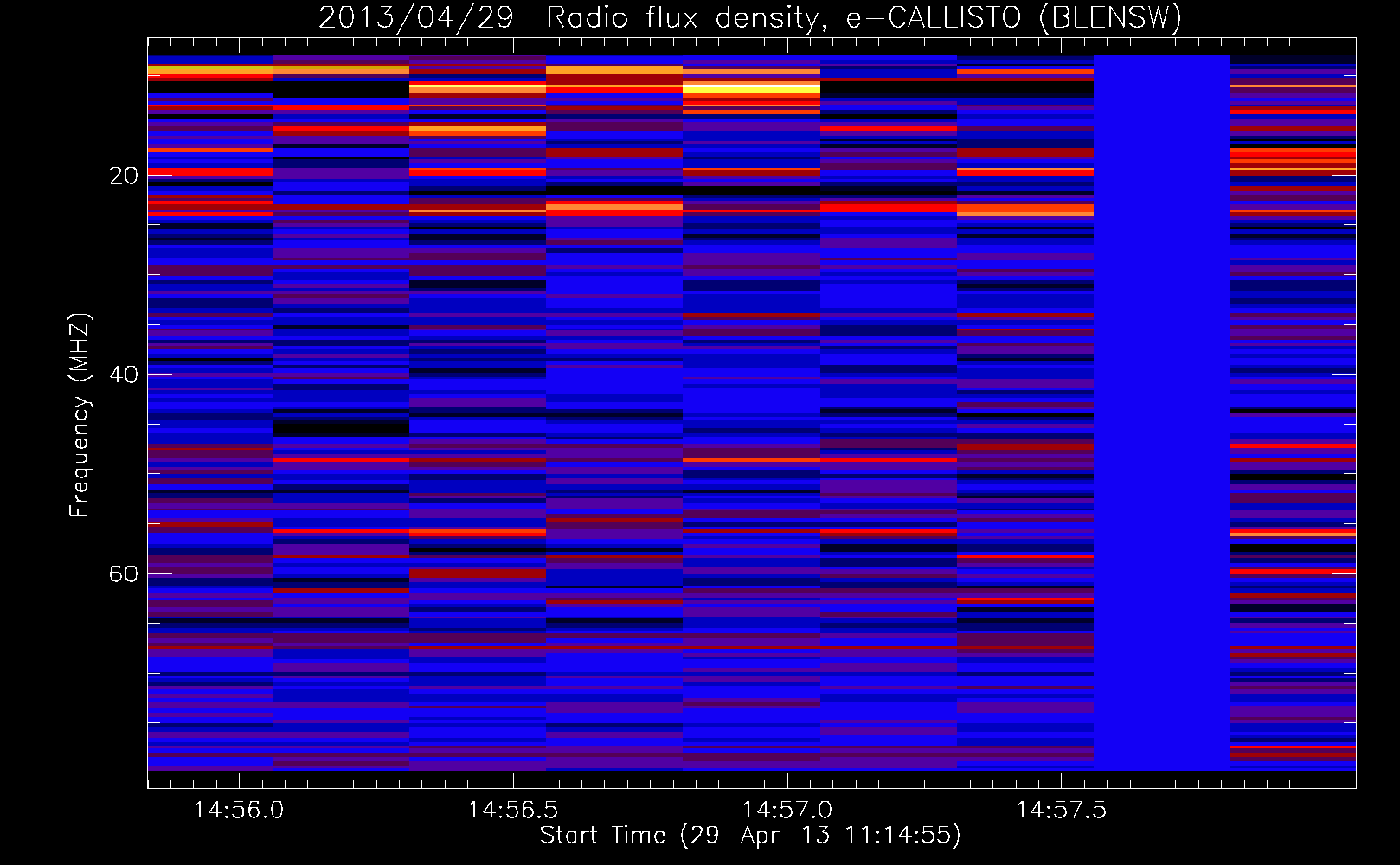Click the 14:56.5 time tick label
This screenshot has width=1400, height=865.
coord(513,811)
